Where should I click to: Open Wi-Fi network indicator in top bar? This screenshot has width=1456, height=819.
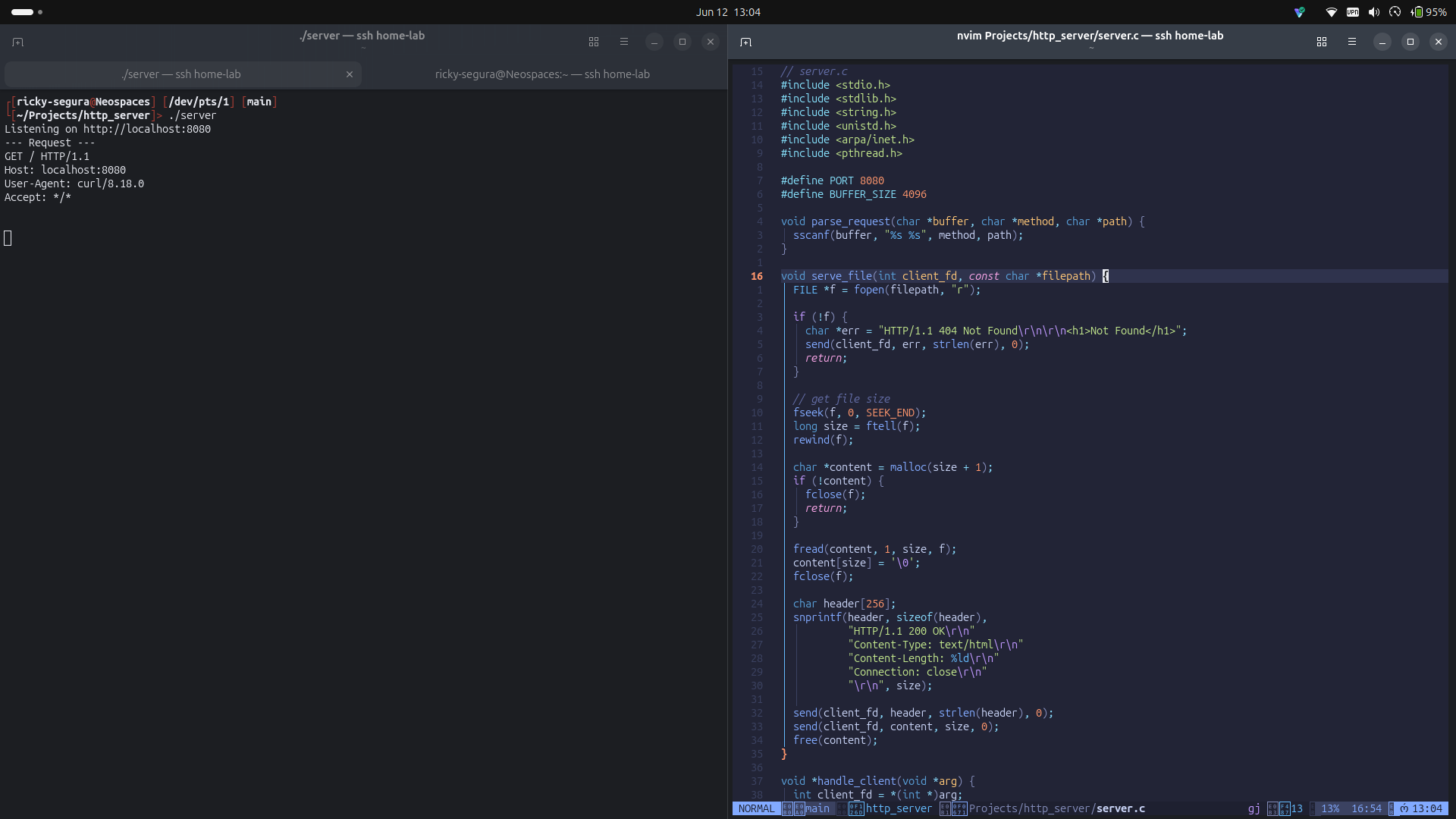pyautogui.click(x=1331, y=12)
